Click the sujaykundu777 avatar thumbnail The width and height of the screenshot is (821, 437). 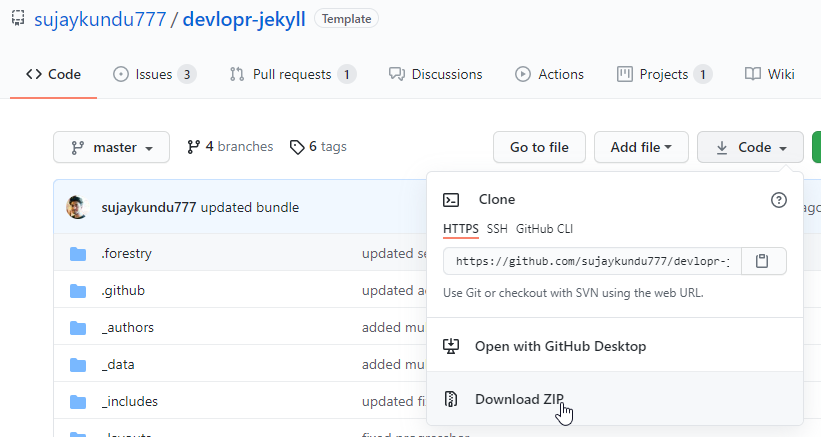tap(77, 207)
